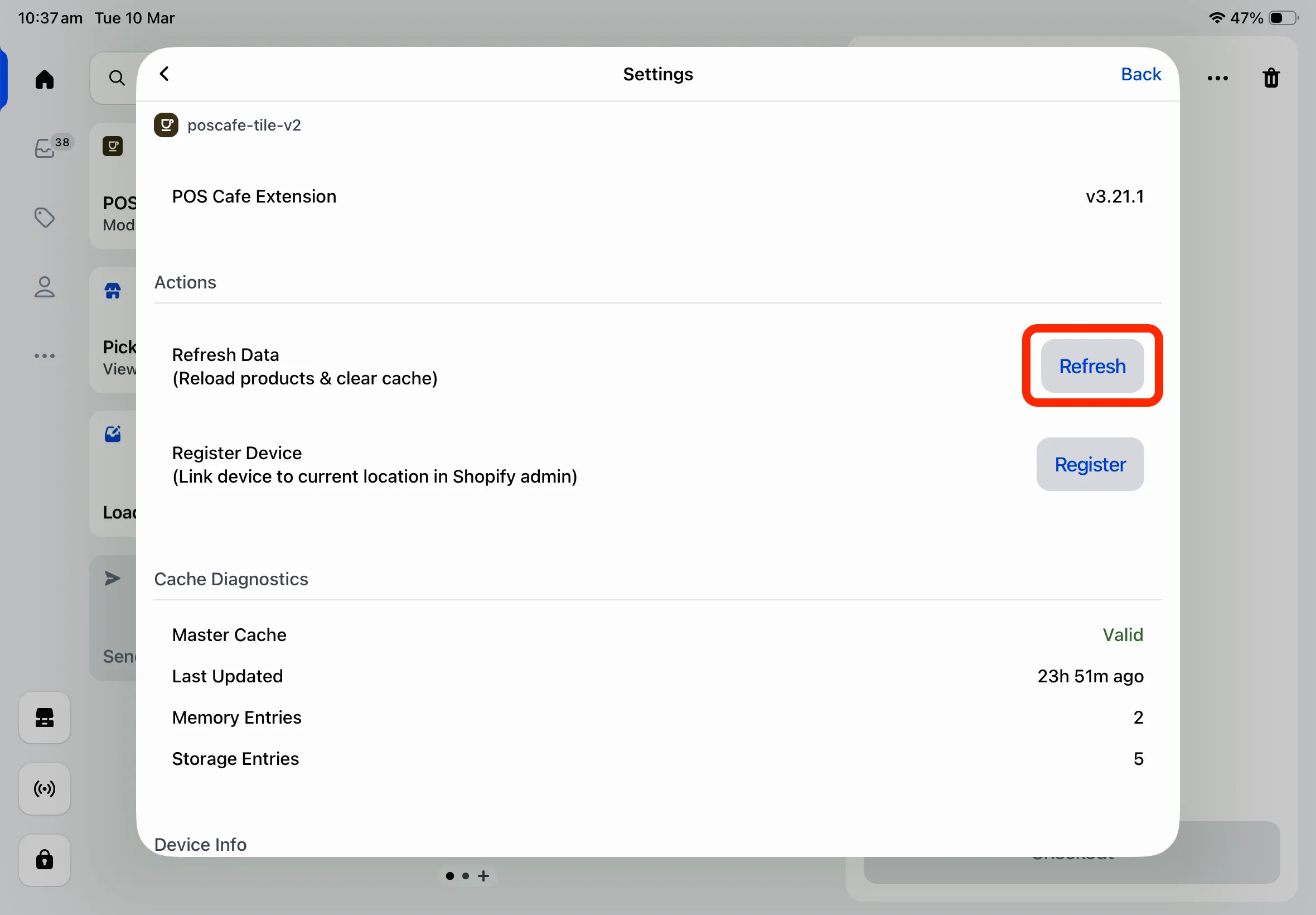Tap the battery indicator in status bar
The width and height of the screenshot is (1316, 915).
pos(1283,18)
